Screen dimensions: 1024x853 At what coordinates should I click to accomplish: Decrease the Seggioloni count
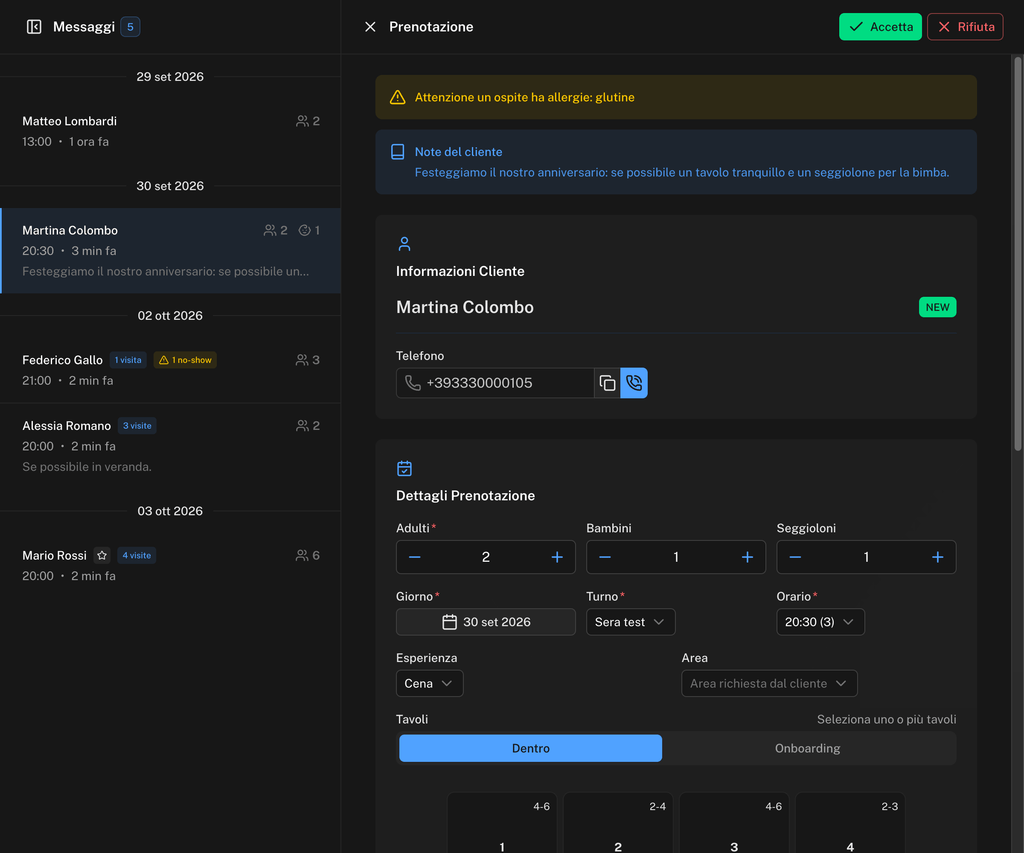[x=795, y=557]
